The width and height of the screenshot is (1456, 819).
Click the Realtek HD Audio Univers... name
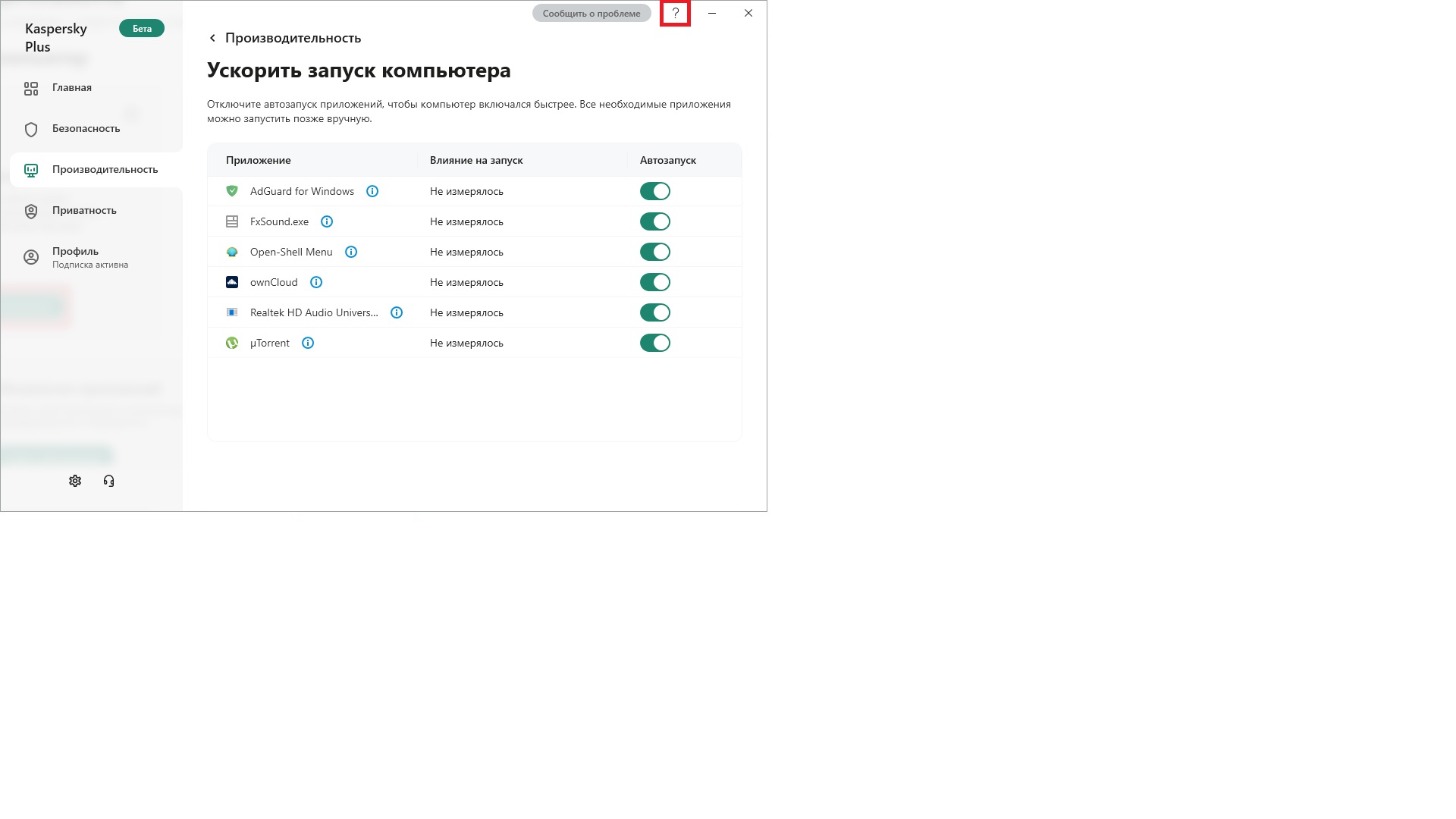point(314,312)
